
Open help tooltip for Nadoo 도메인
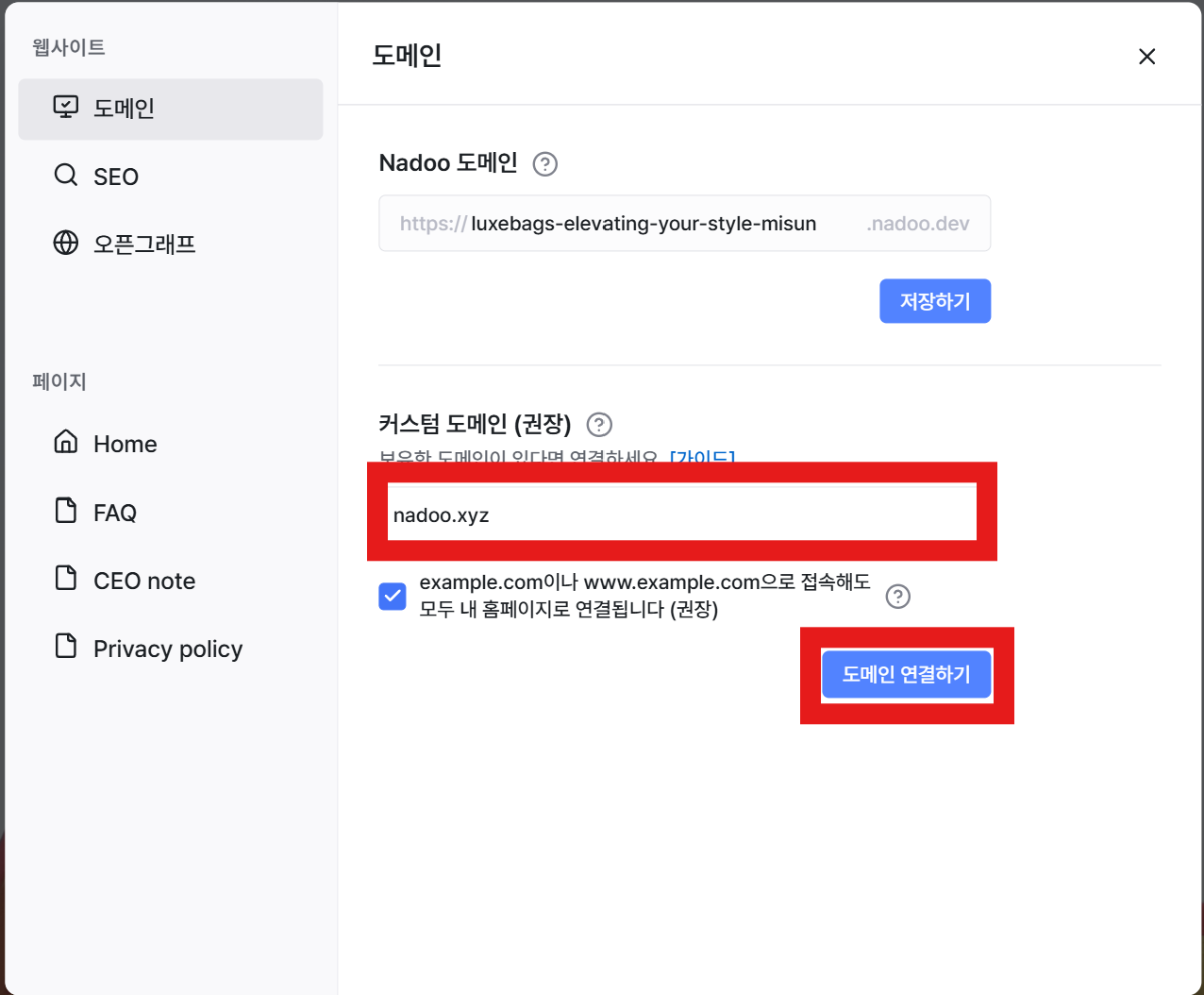545,164
